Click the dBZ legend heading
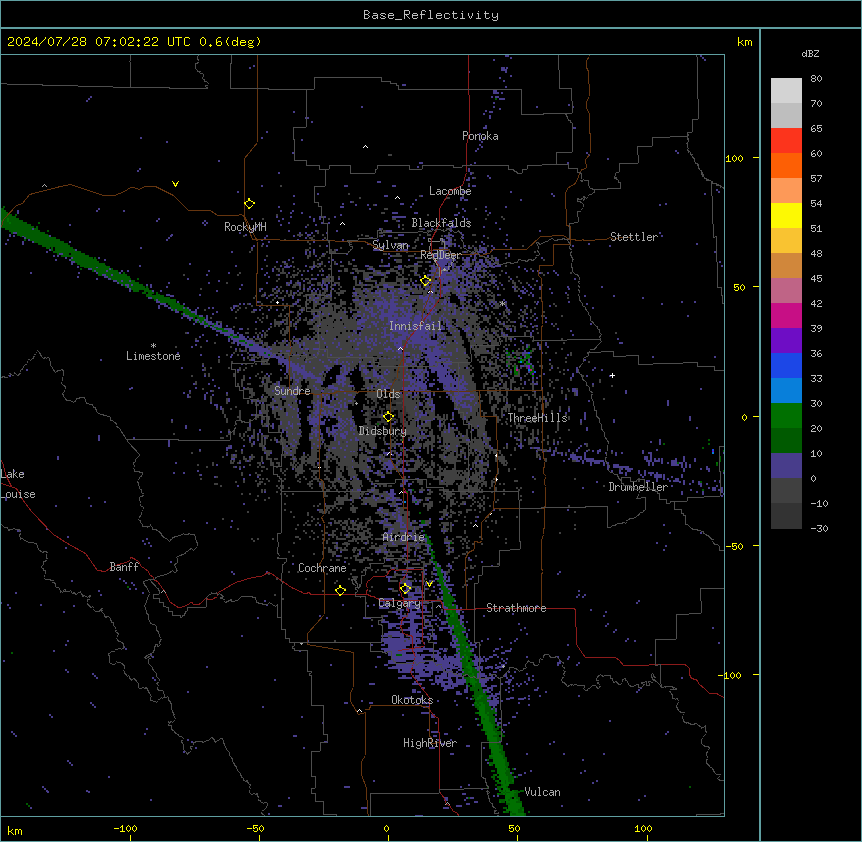This screenshot has height=842, width=862. (810, 54)
